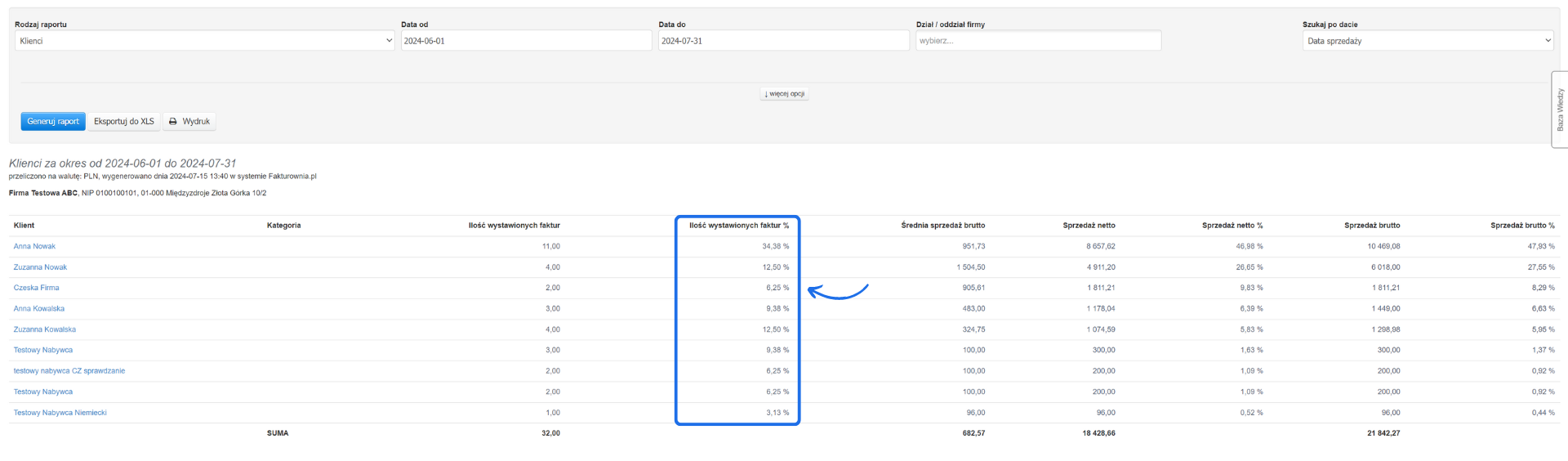This screenshot has width=1568, height=461.
Task: Open the Anna Nowak client link
Action: click(34, 246)
